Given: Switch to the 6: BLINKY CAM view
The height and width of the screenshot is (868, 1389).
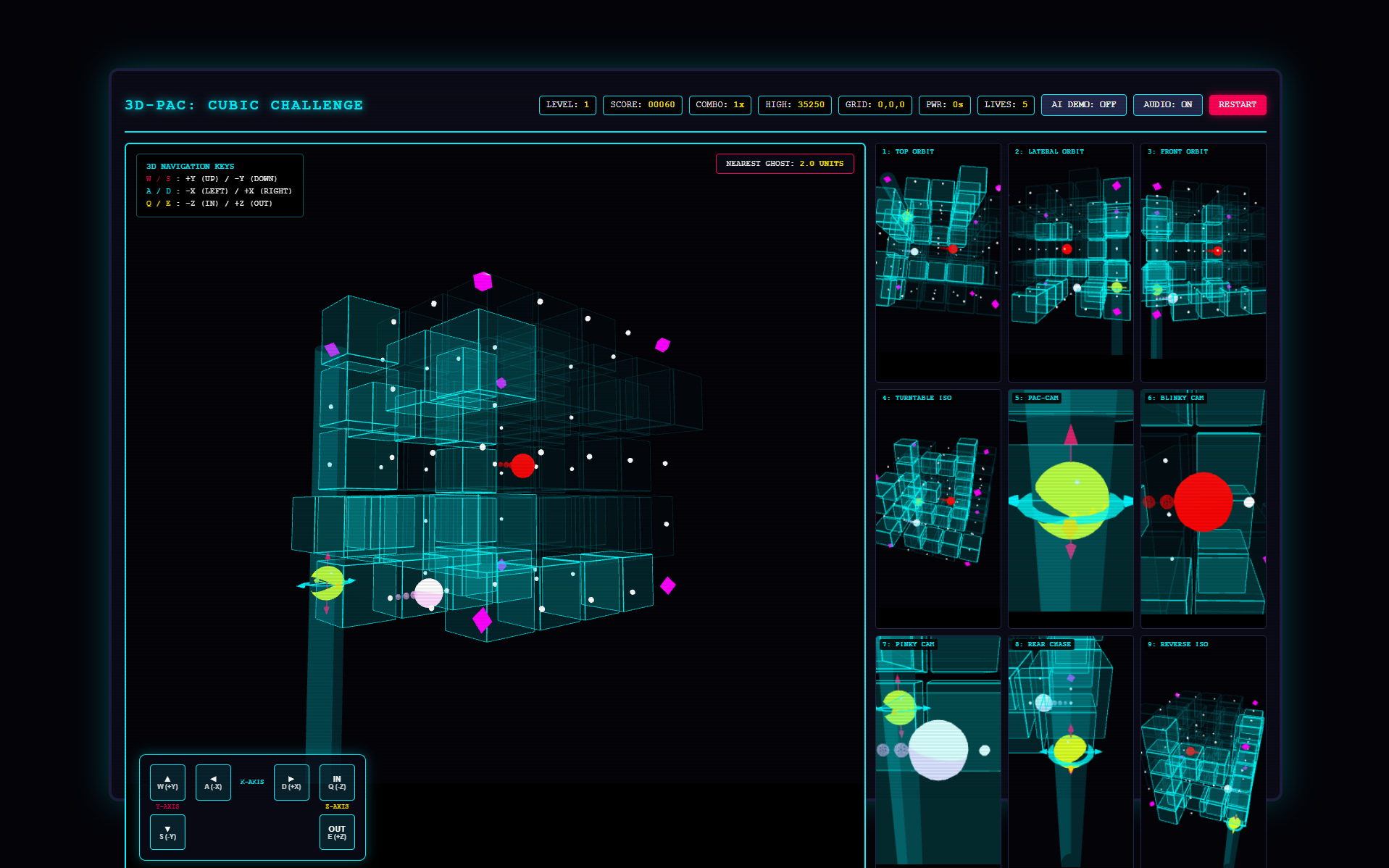Looking at the screenshot, I should click(1204, 509).
